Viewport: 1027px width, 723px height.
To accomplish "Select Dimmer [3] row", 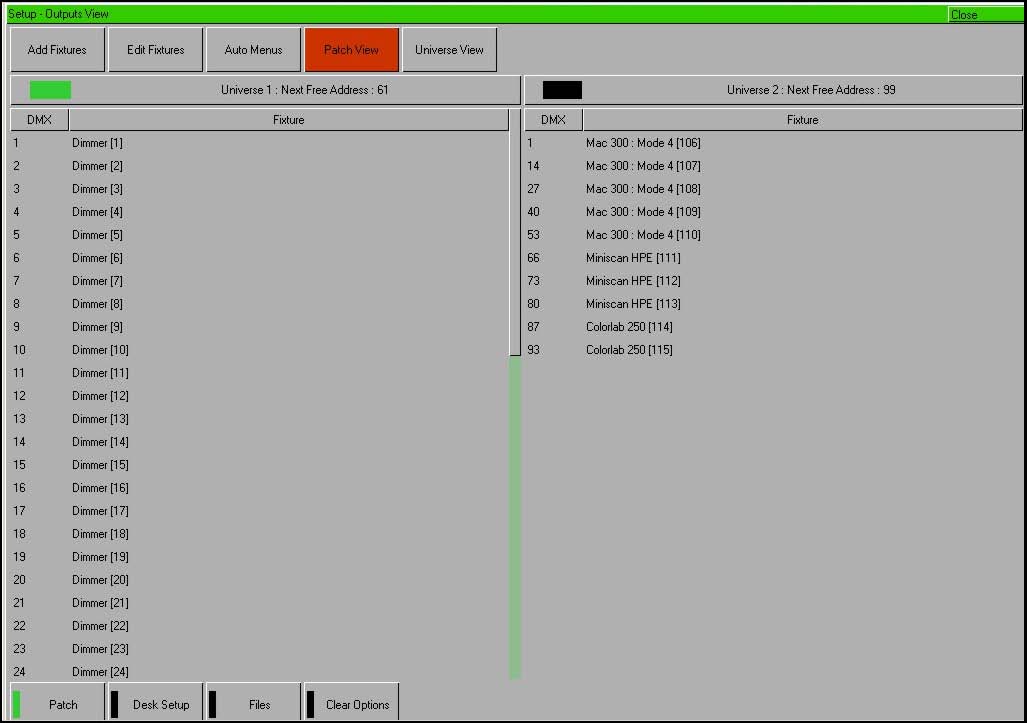I will pos(259,189).
